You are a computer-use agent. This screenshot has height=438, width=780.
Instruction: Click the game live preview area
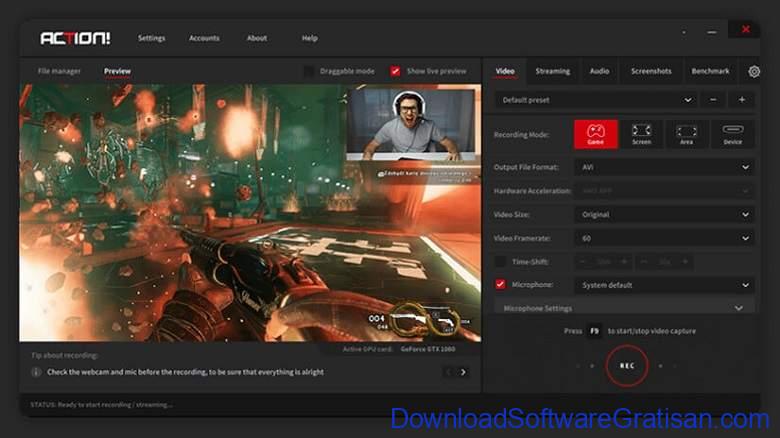(x=250, y=213)
